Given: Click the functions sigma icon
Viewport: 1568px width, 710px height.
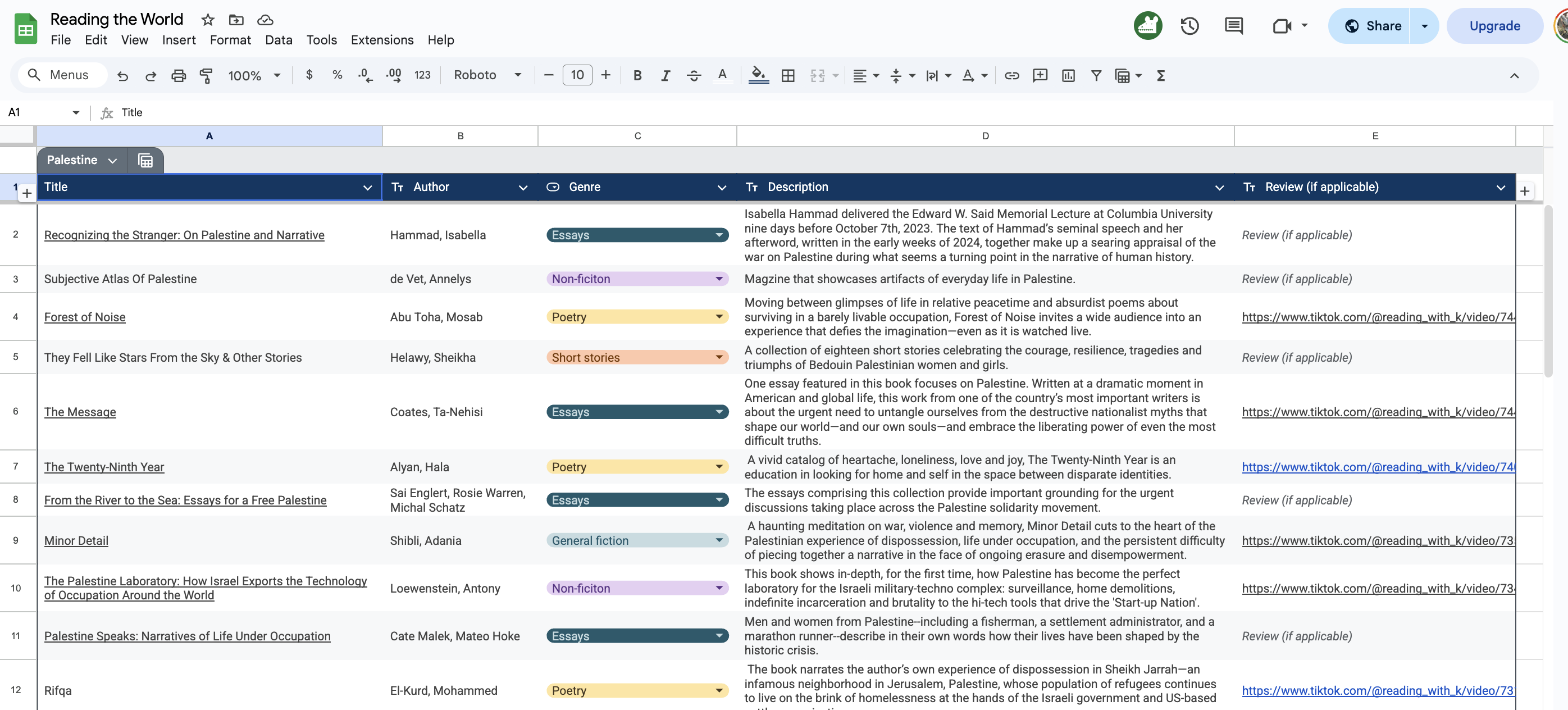Looking at the screenshot, I should [x=1161, y=75].
